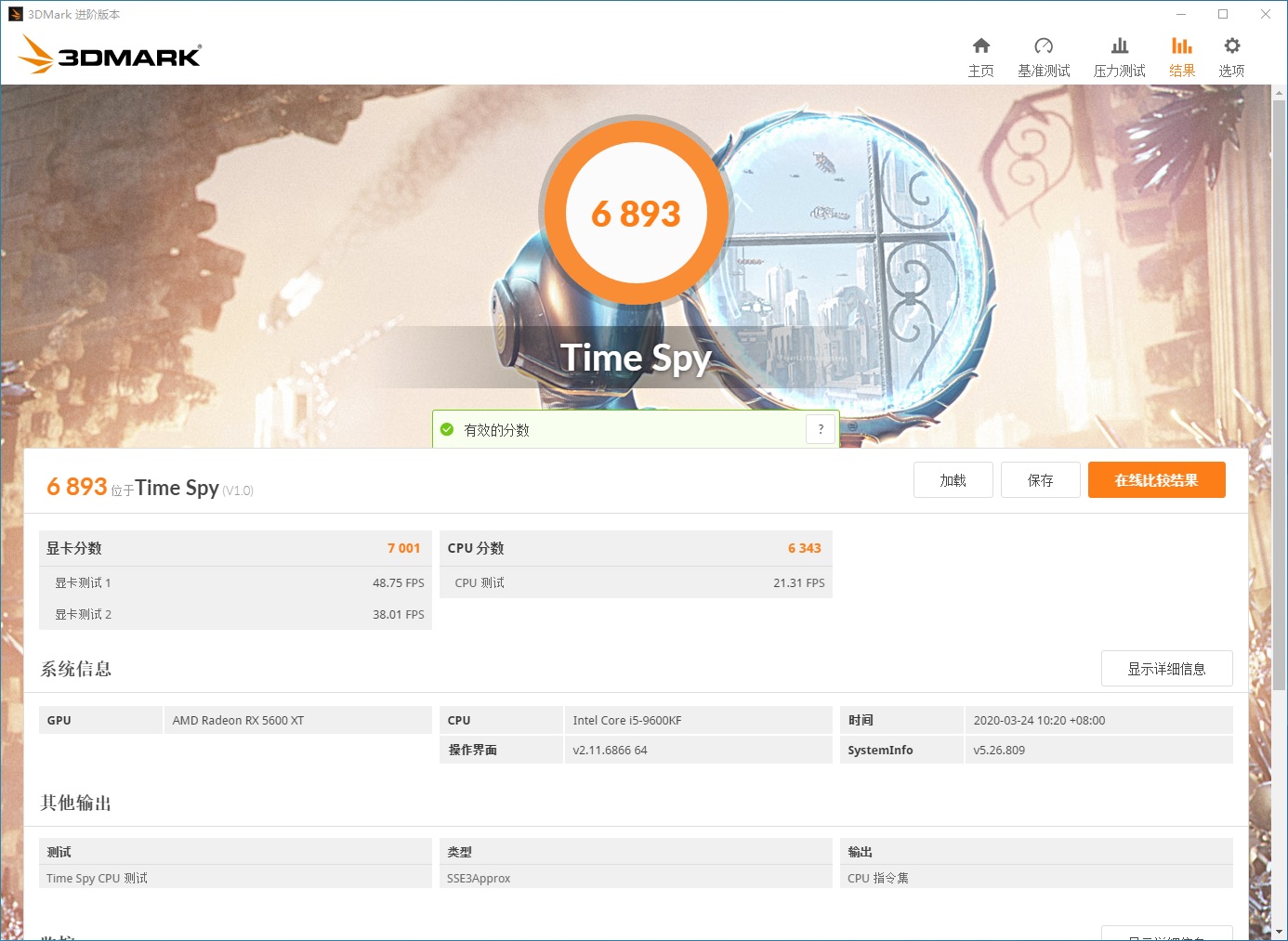Click the SystemInfo v5.26.809 value
Screen dimensions: 1288x941
(999, 750)
